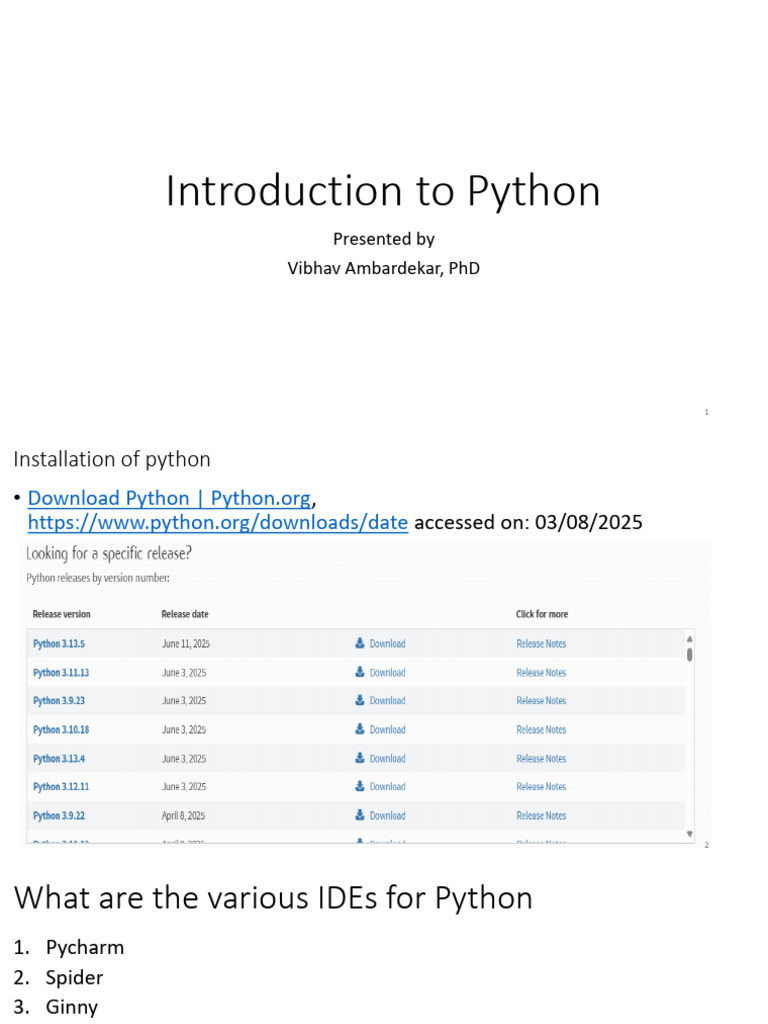The height and width of the screenshot is (1024, 768).
Task: Click the download icon for Python 3.13.5
Action: click(360, 644)
